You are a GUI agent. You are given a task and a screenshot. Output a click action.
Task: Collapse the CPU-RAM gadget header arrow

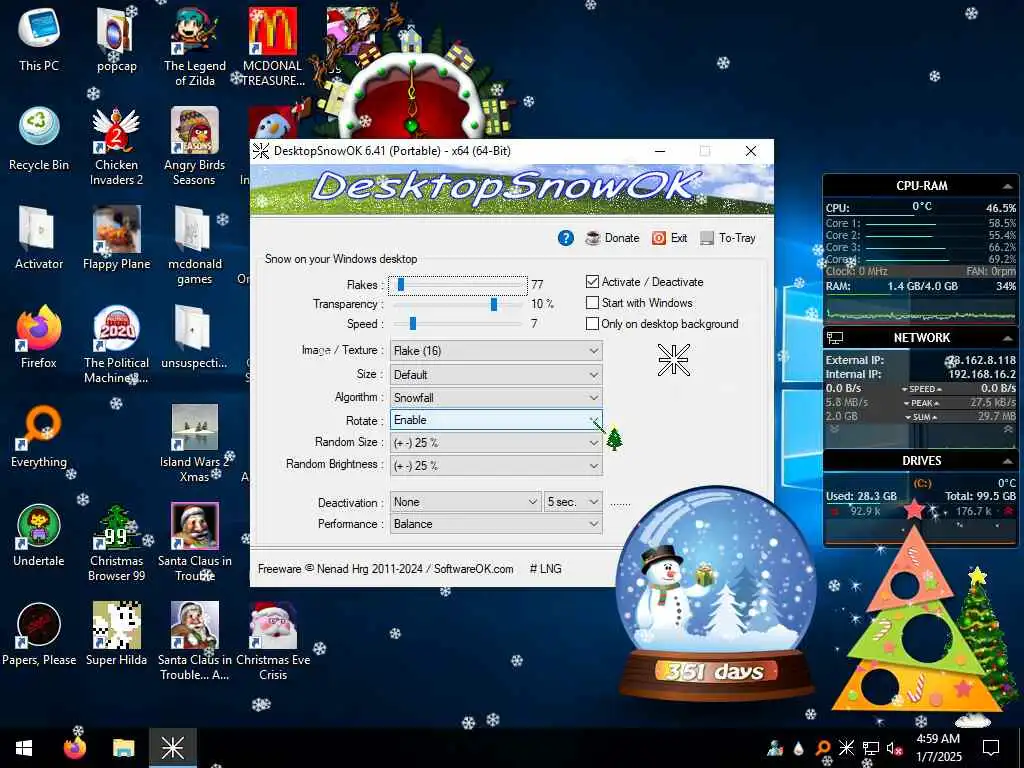1007,186
